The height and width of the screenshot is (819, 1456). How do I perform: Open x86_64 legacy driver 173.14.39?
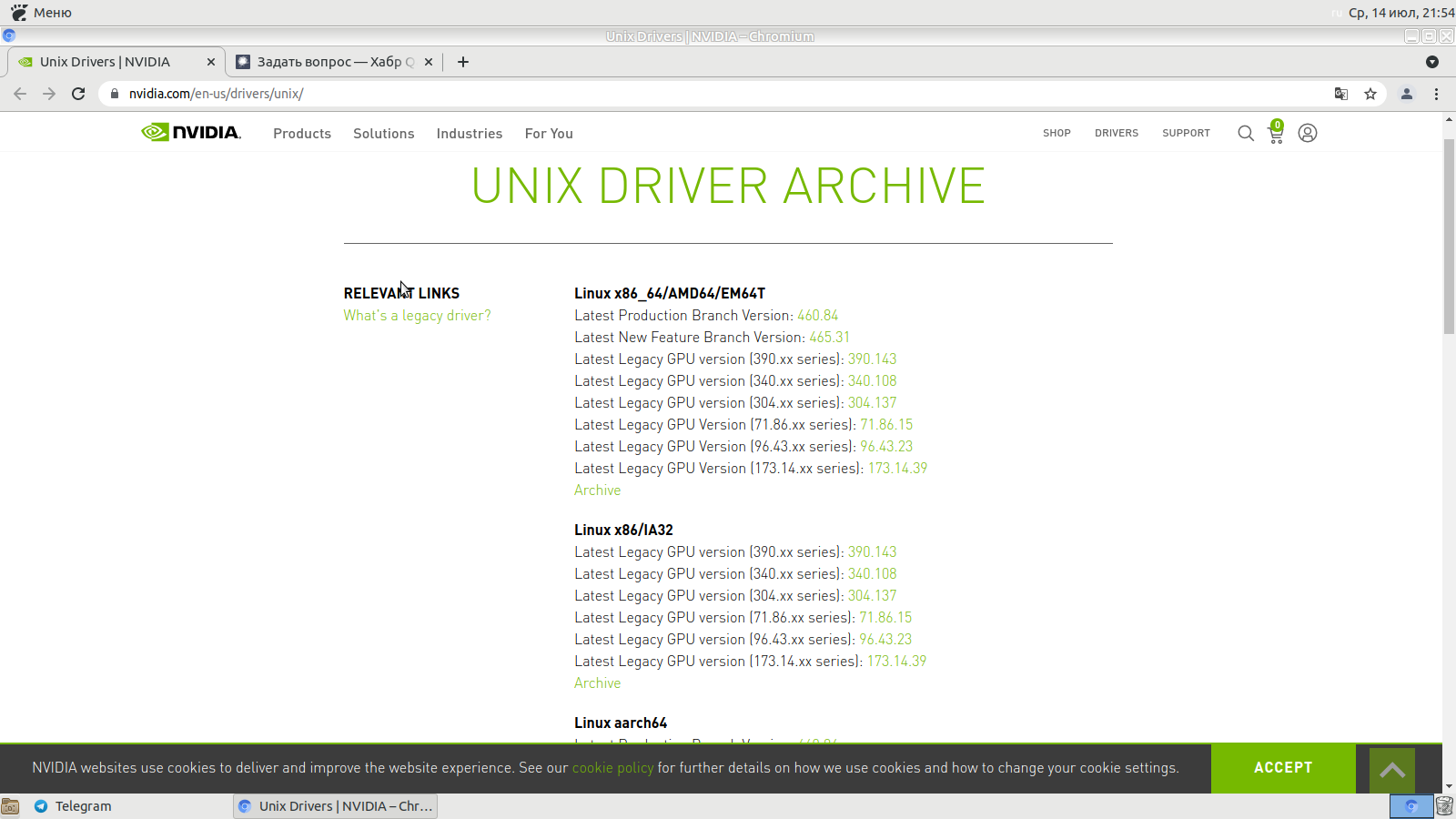tap(897, 469)
